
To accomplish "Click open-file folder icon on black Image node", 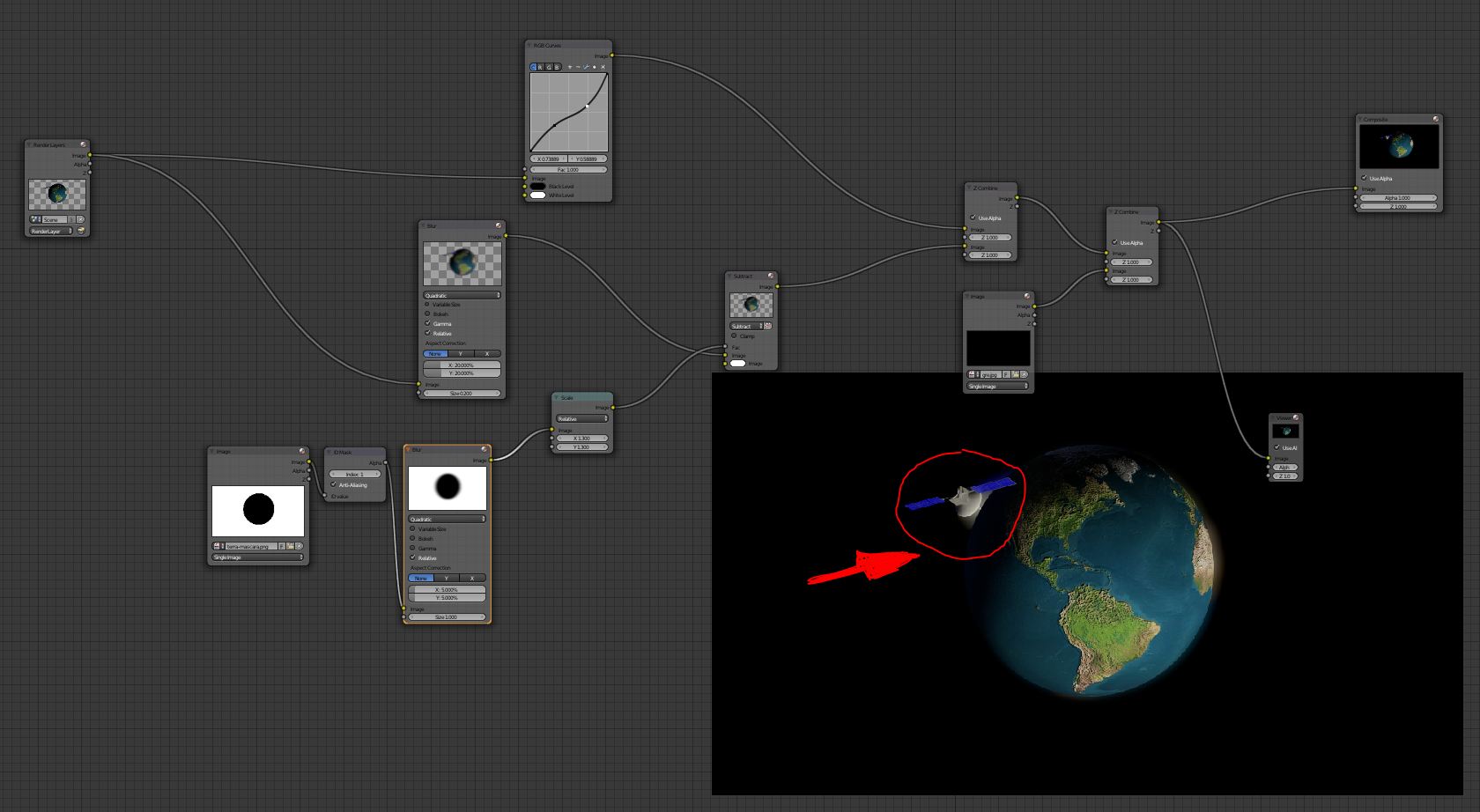I will click(x=1015, y=375).
